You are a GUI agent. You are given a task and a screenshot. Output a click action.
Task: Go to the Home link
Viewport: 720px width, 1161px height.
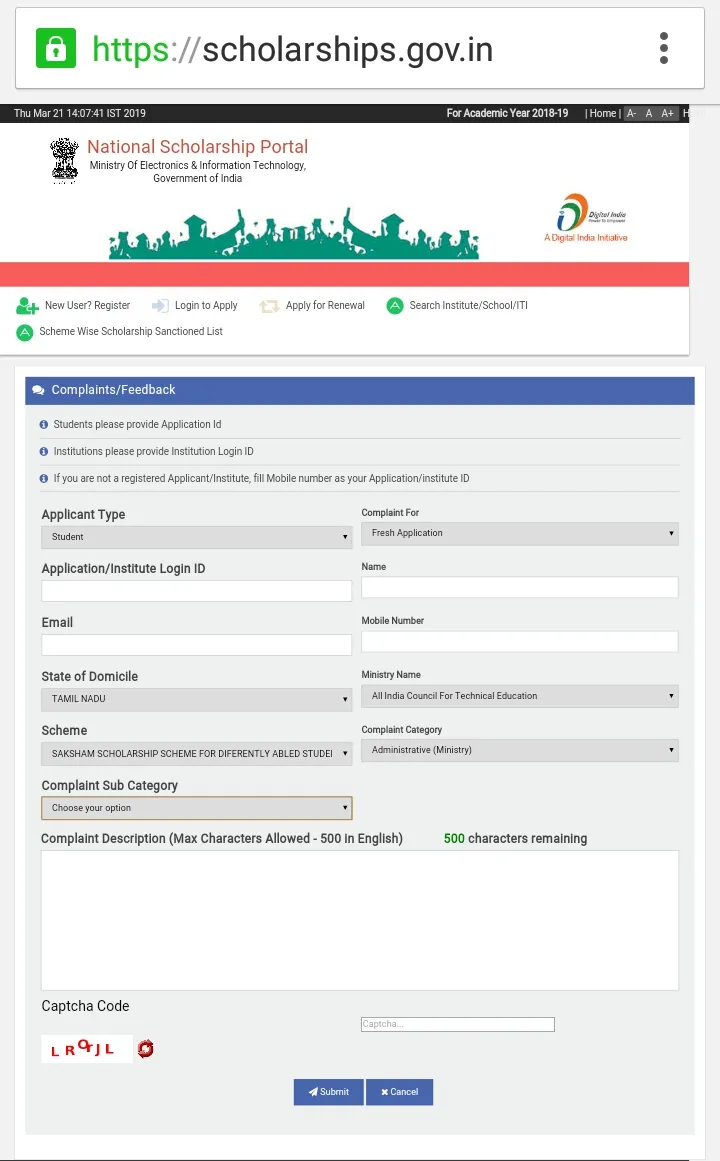coord(602,113)
